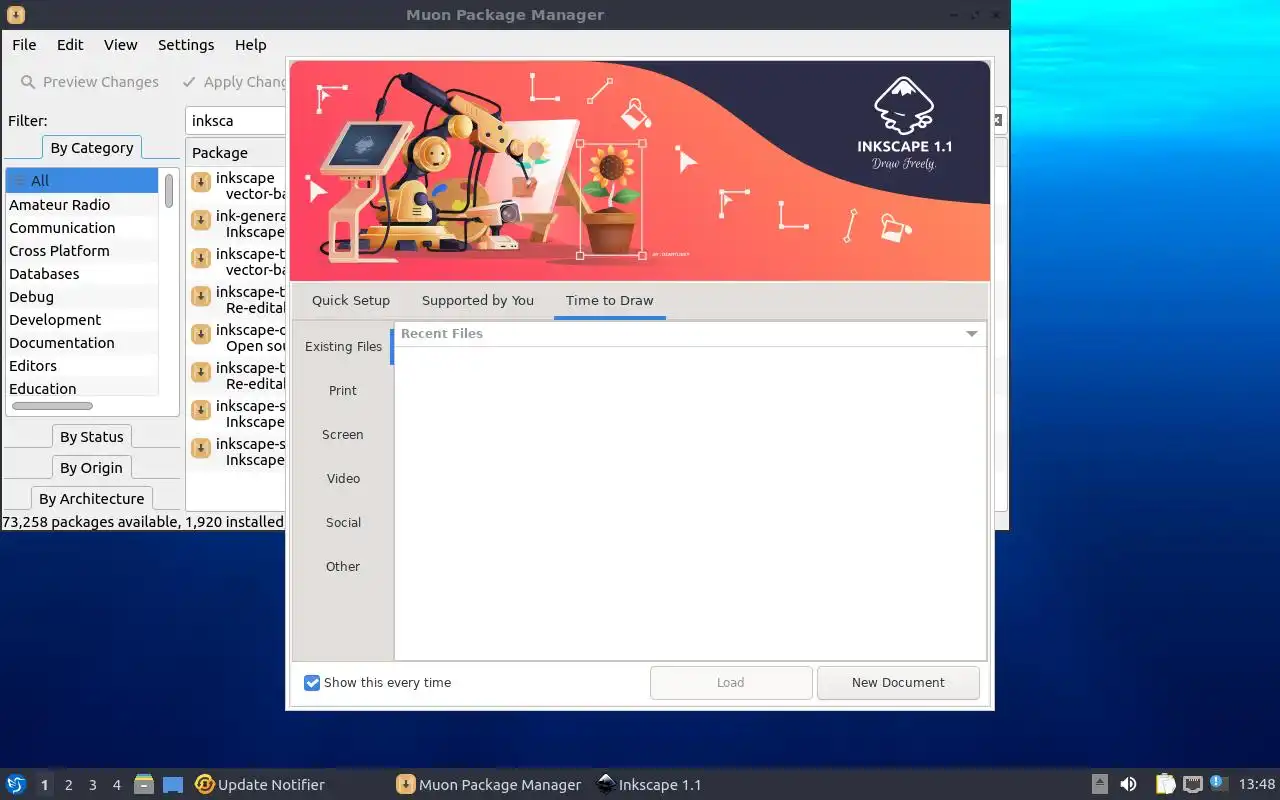Select the Databases category
The height and width of the screenshot is (800, 1280).
click(x=81, y=274)
